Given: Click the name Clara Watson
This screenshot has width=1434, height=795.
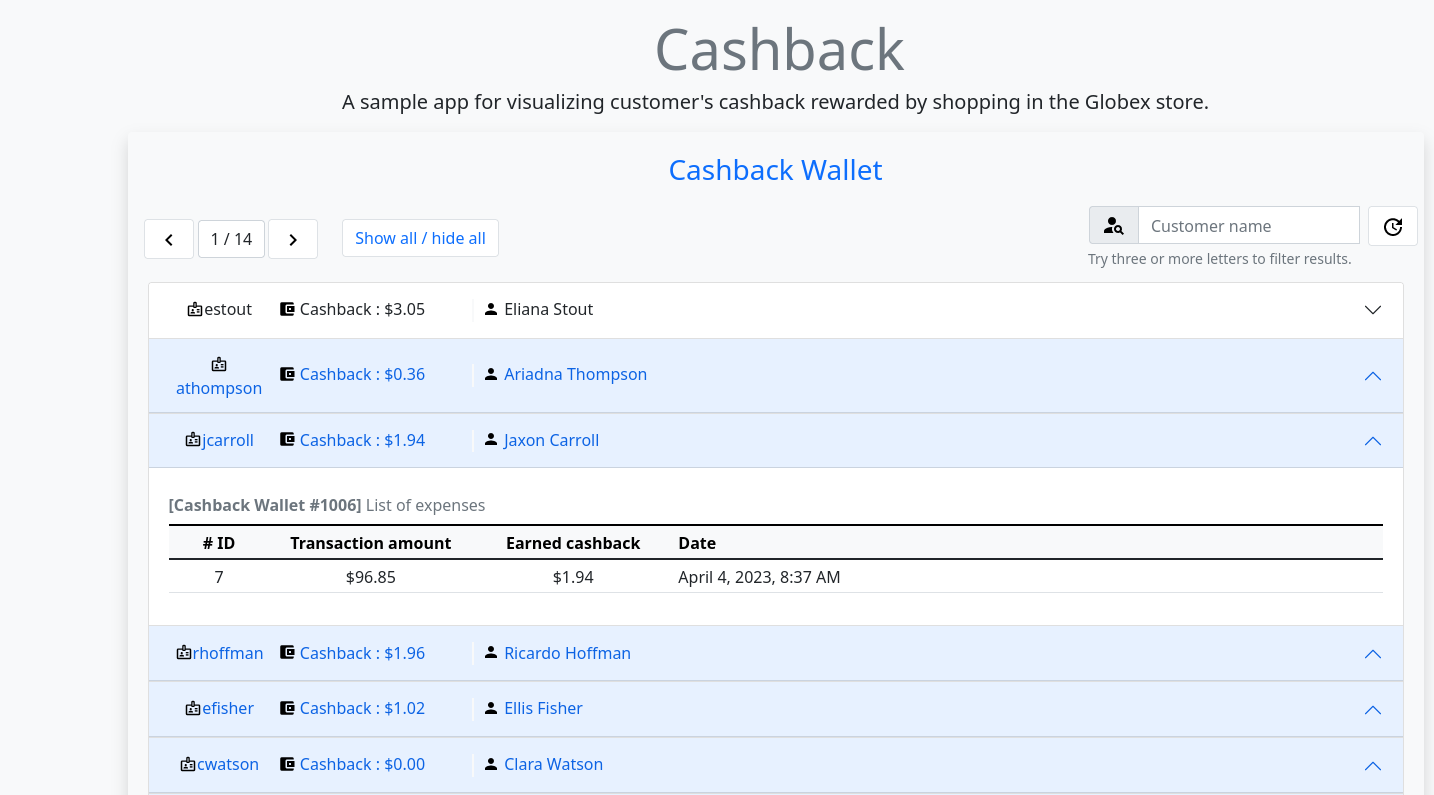Looking at the screenshot, I should [553, 764].
